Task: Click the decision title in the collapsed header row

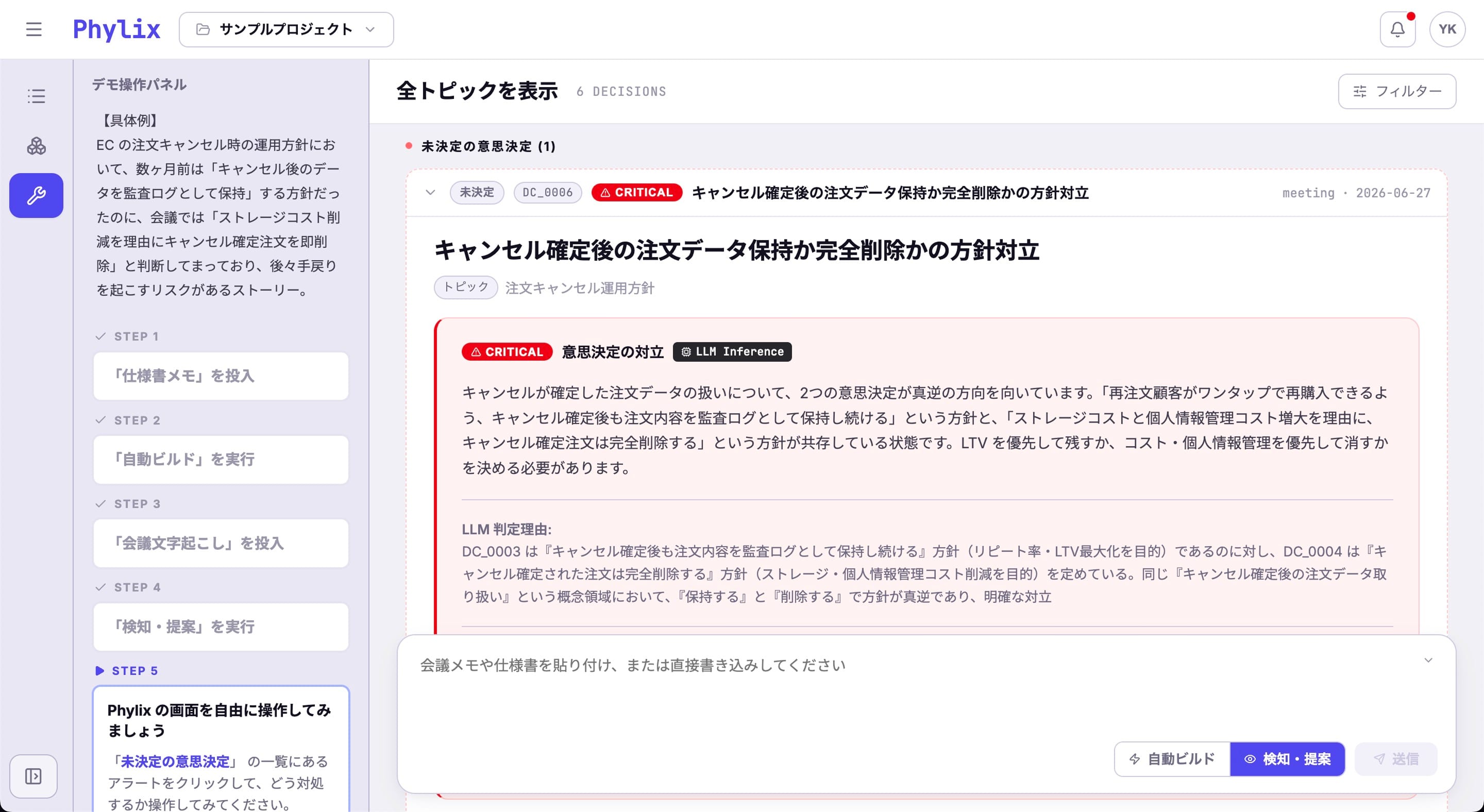Action: pyautogui.click(x=890, y=192)
